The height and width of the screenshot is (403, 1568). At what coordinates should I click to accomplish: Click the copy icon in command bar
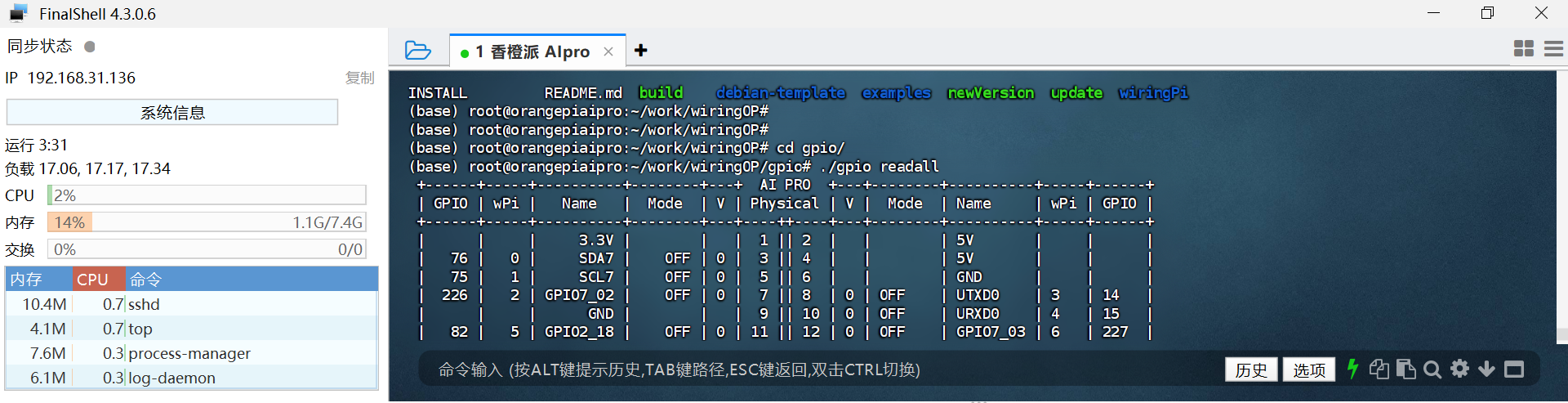coord(1379,369)
